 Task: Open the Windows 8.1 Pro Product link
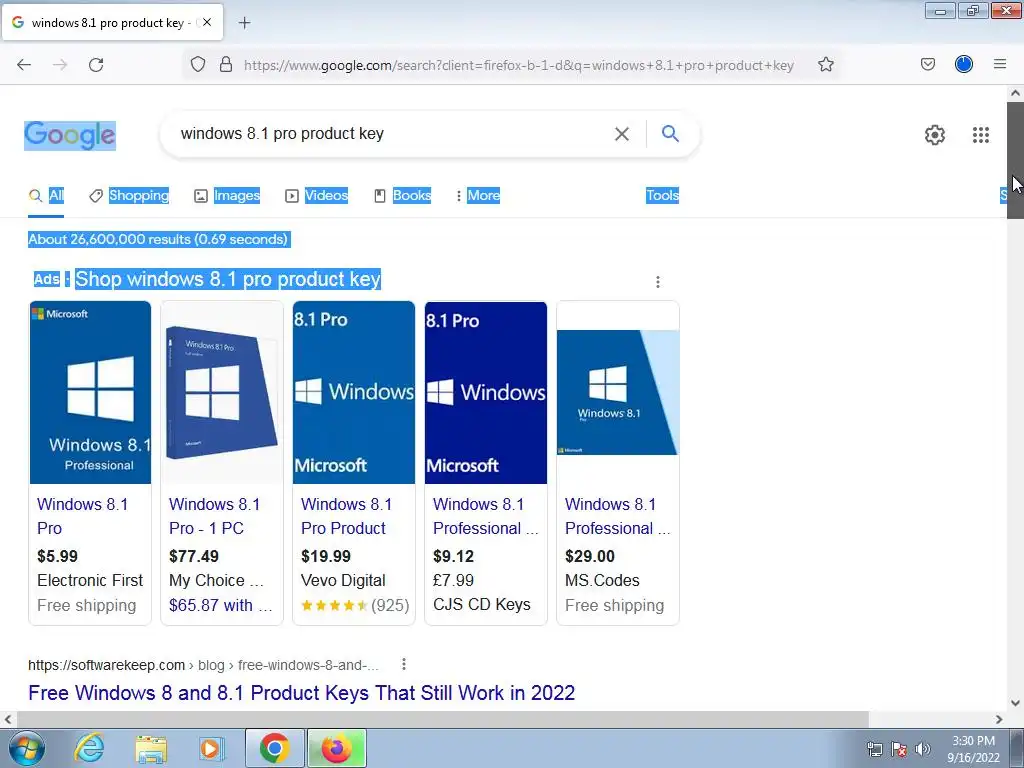[346, 516]
